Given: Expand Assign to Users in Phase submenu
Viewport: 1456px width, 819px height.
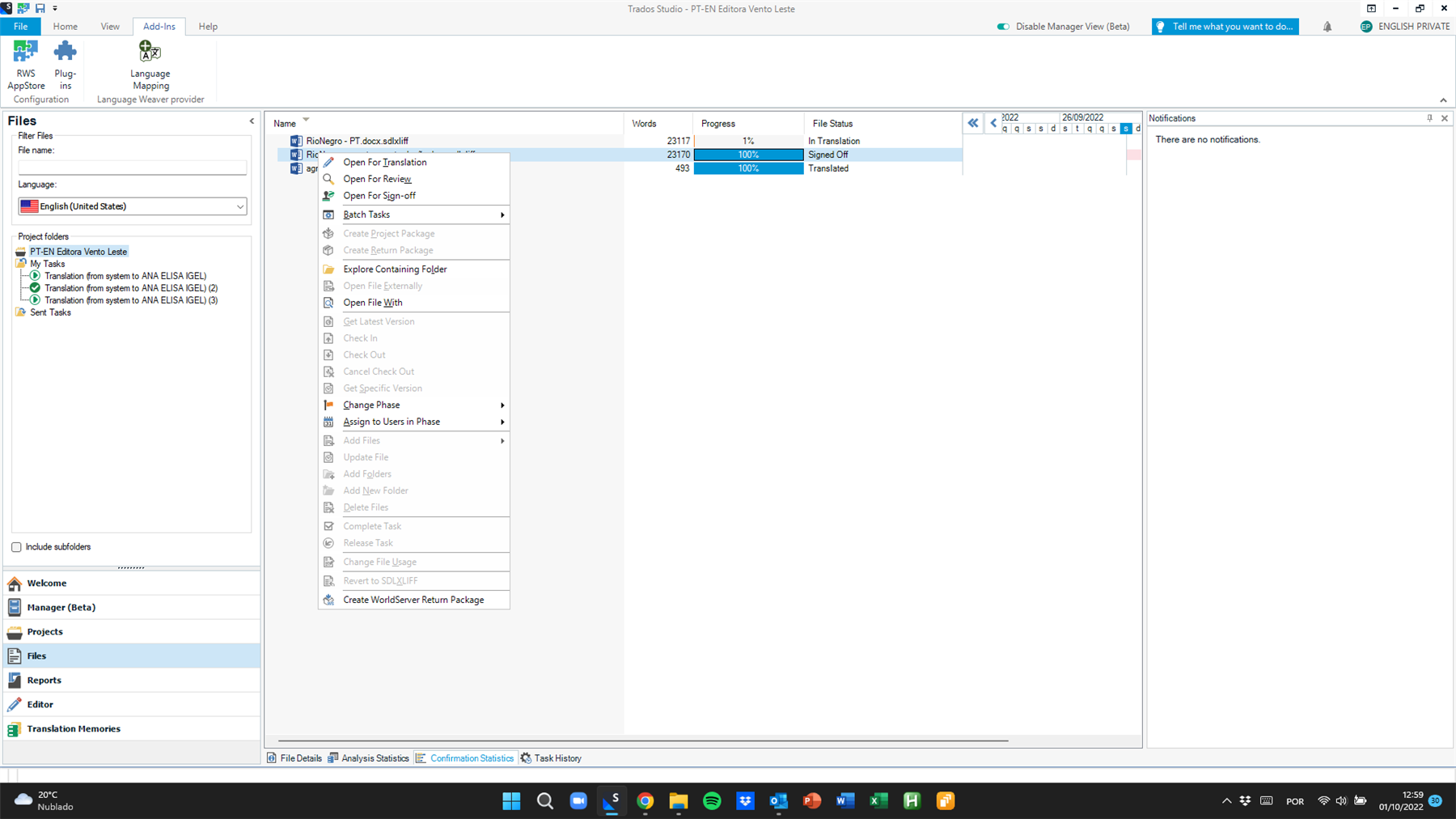Looking at the screenshot, I should pos(414,422).
